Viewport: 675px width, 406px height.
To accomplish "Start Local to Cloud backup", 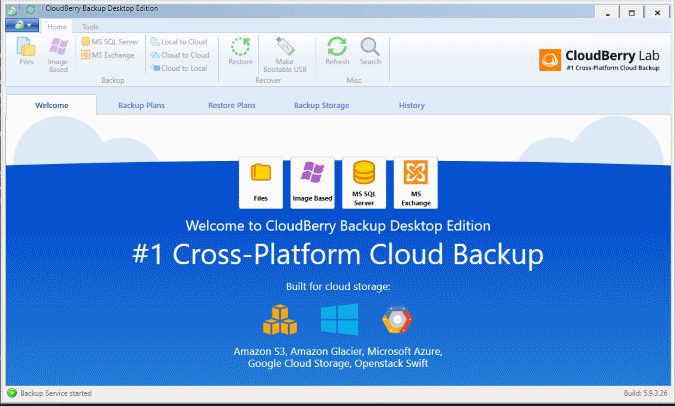I will (179, 42).
